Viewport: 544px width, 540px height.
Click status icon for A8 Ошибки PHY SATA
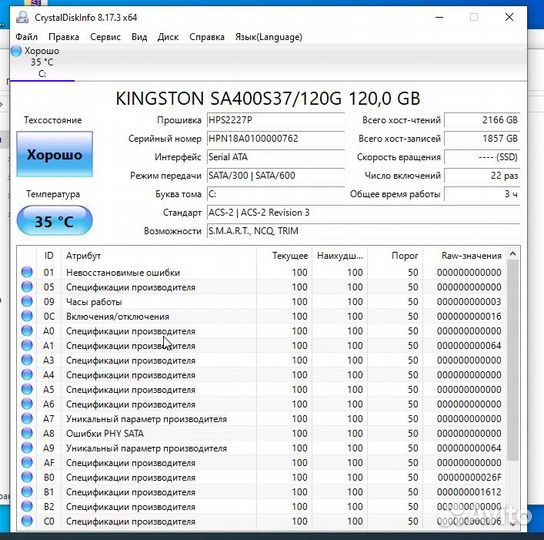(x=27, y=433)
